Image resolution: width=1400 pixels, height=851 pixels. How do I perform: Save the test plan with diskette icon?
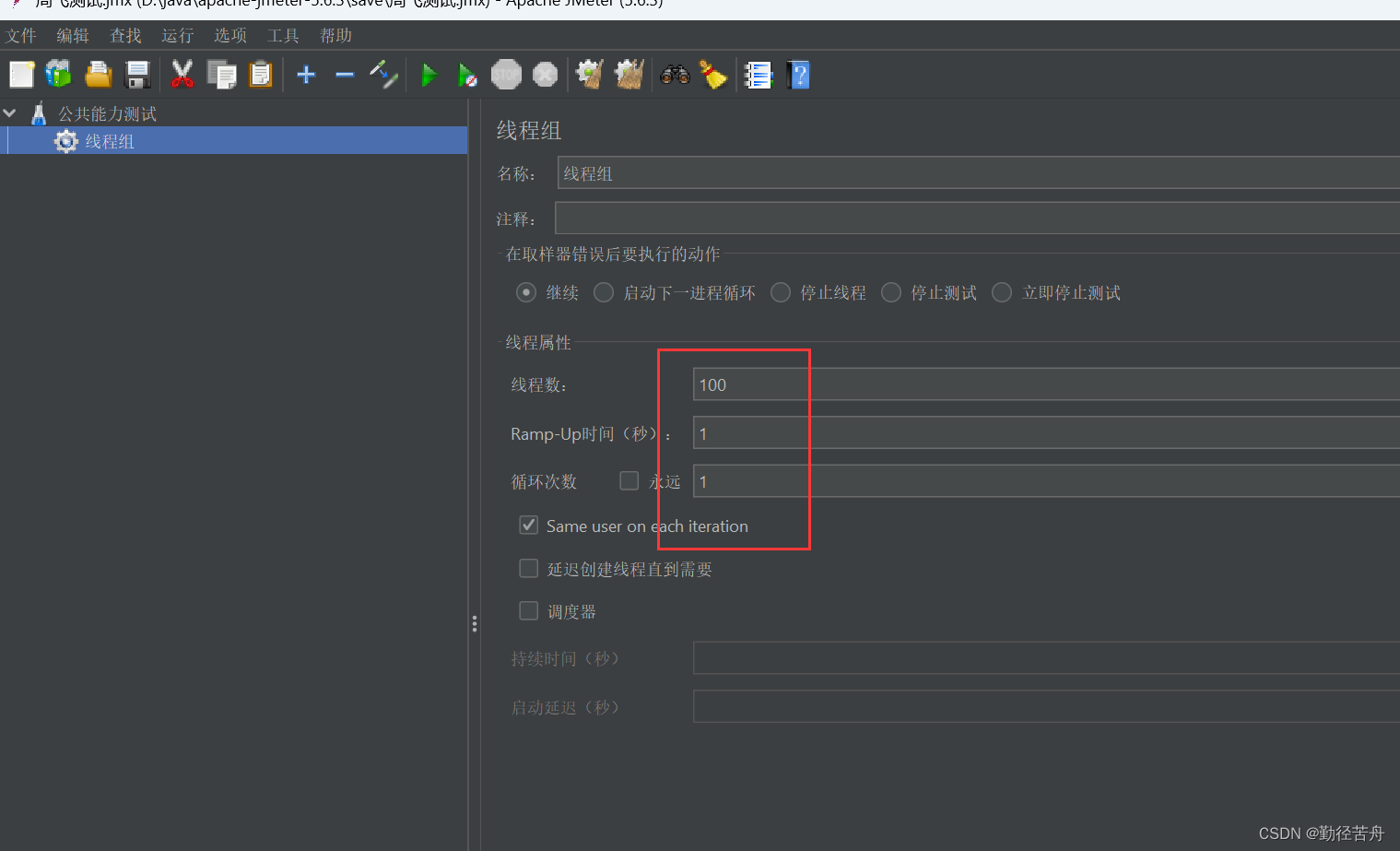137,75
